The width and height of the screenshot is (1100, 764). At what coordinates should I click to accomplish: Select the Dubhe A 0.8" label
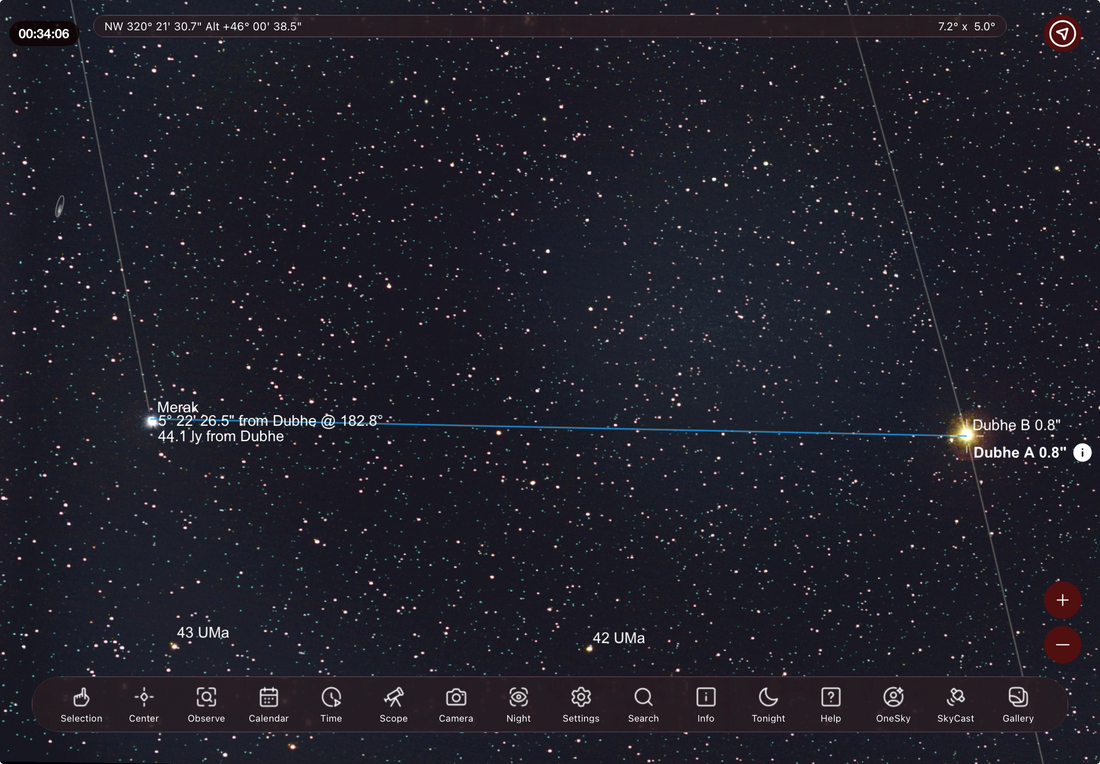(1019, 453)
